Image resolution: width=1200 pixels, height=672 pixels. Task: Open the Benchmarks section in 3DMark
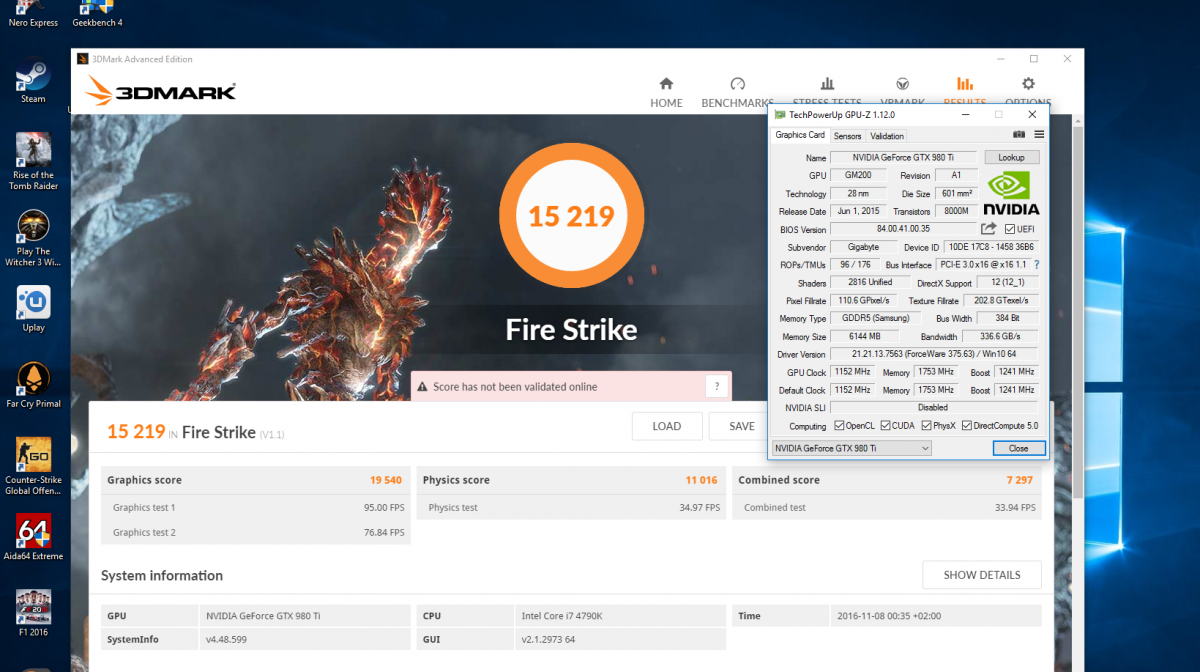click(x=738, y=92)
